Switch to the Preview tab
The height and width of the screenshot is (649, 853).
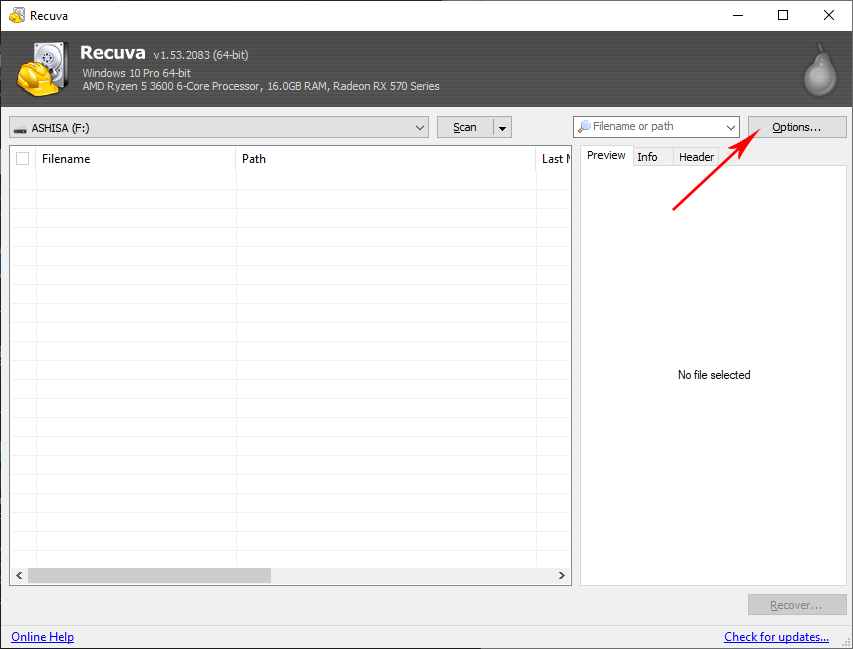(x=606, y=156)
